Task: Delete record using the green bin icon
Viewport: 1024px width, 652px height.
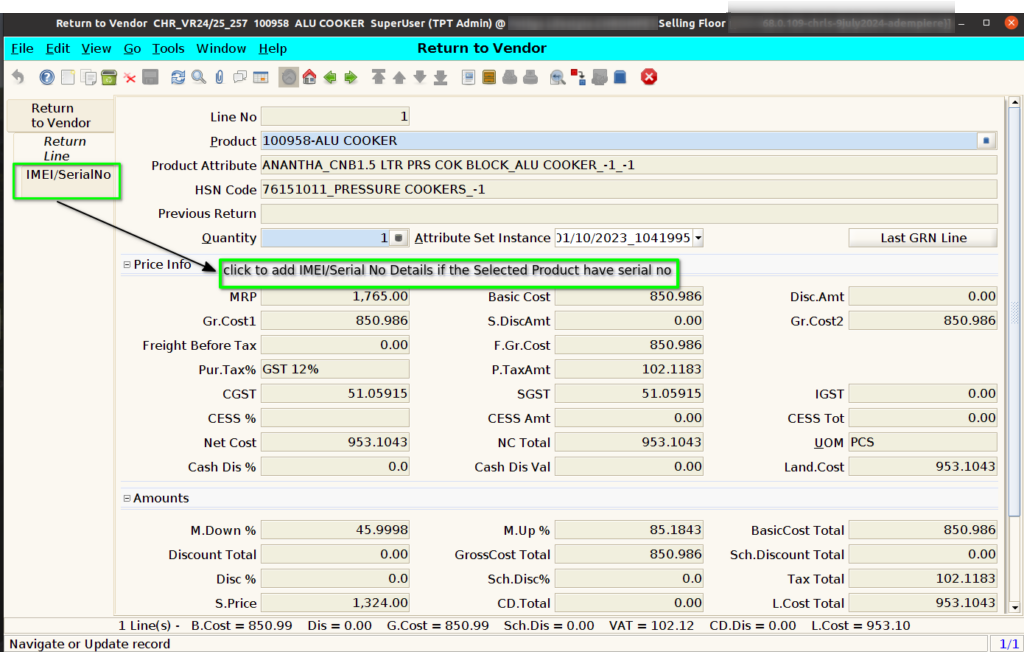Action: click(109, 77)
